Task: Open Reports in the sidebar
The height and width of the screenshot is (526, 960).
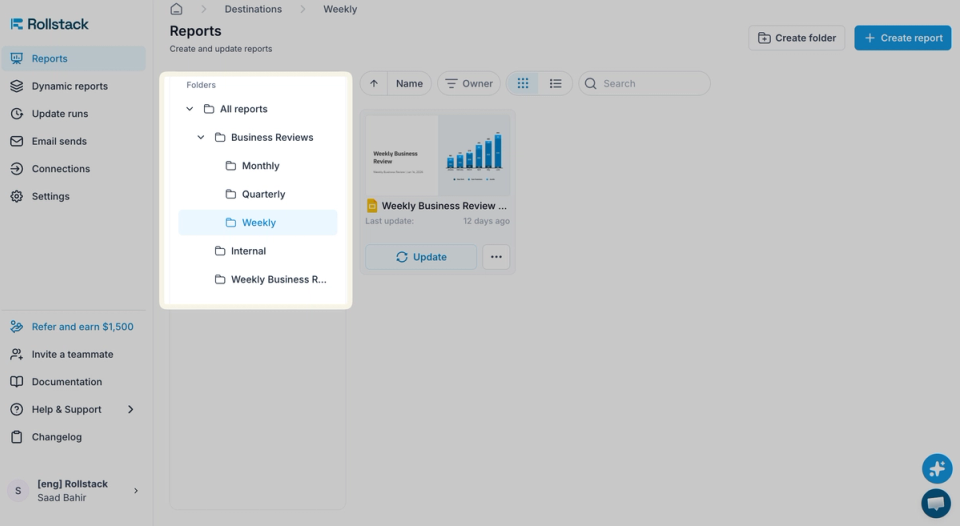Action: click(73, 59)
